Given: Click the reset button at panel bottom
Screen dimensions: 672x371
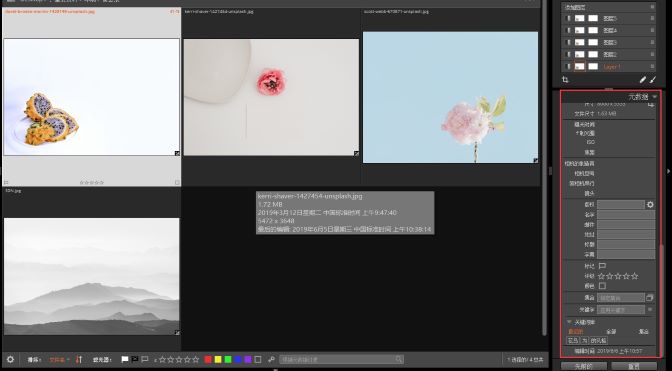Looking at the screenshot, I should coord(634,367).
